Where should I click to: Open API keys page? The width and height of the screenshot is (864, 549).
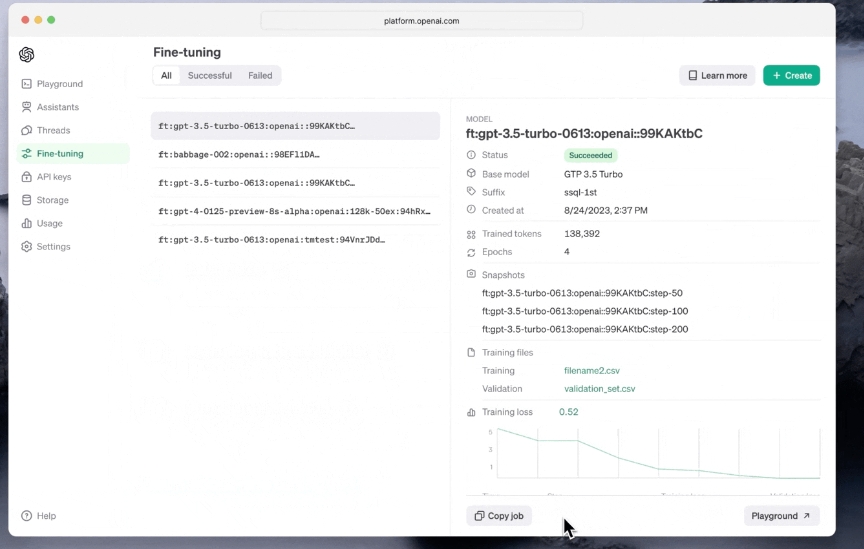click(x=54, y=177)
